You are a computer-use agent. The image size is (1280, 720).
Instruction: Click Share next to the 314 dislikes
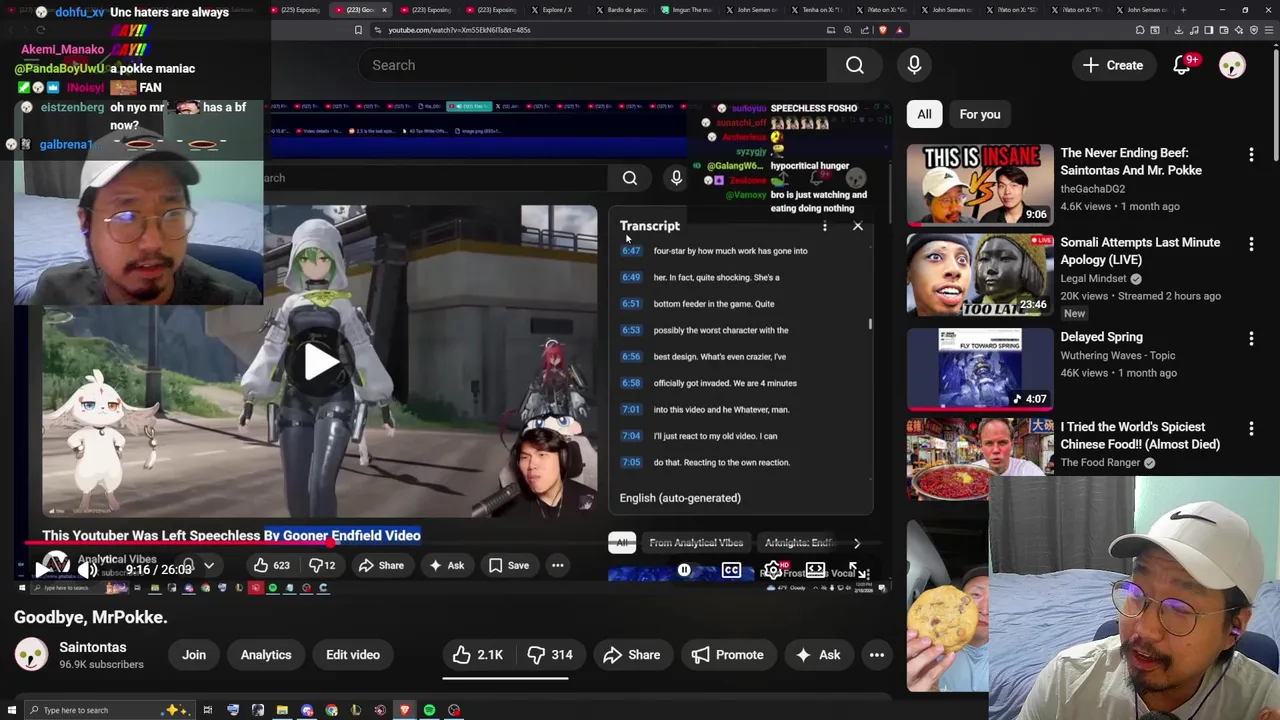tap(632, 655)
